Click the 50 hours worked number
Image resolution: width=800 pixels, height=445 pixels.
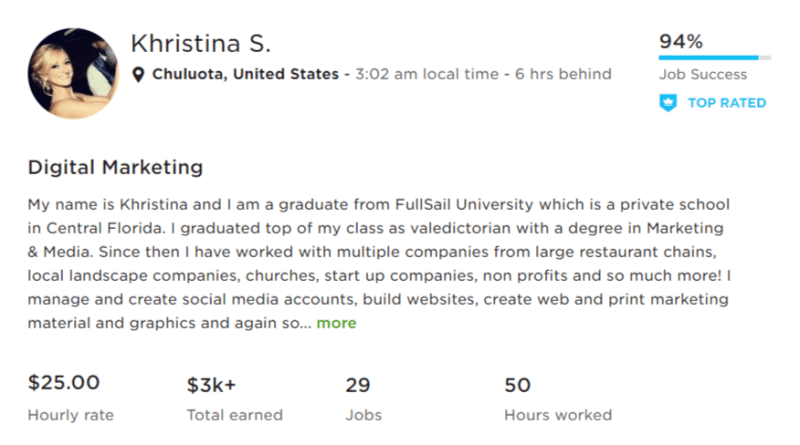pyautogui.click(x=517, y=384)
